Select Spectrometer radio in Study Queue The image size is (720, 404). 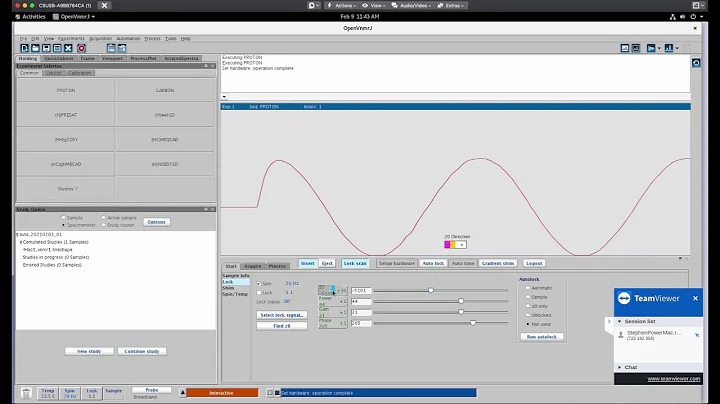(x=63, y=225)
